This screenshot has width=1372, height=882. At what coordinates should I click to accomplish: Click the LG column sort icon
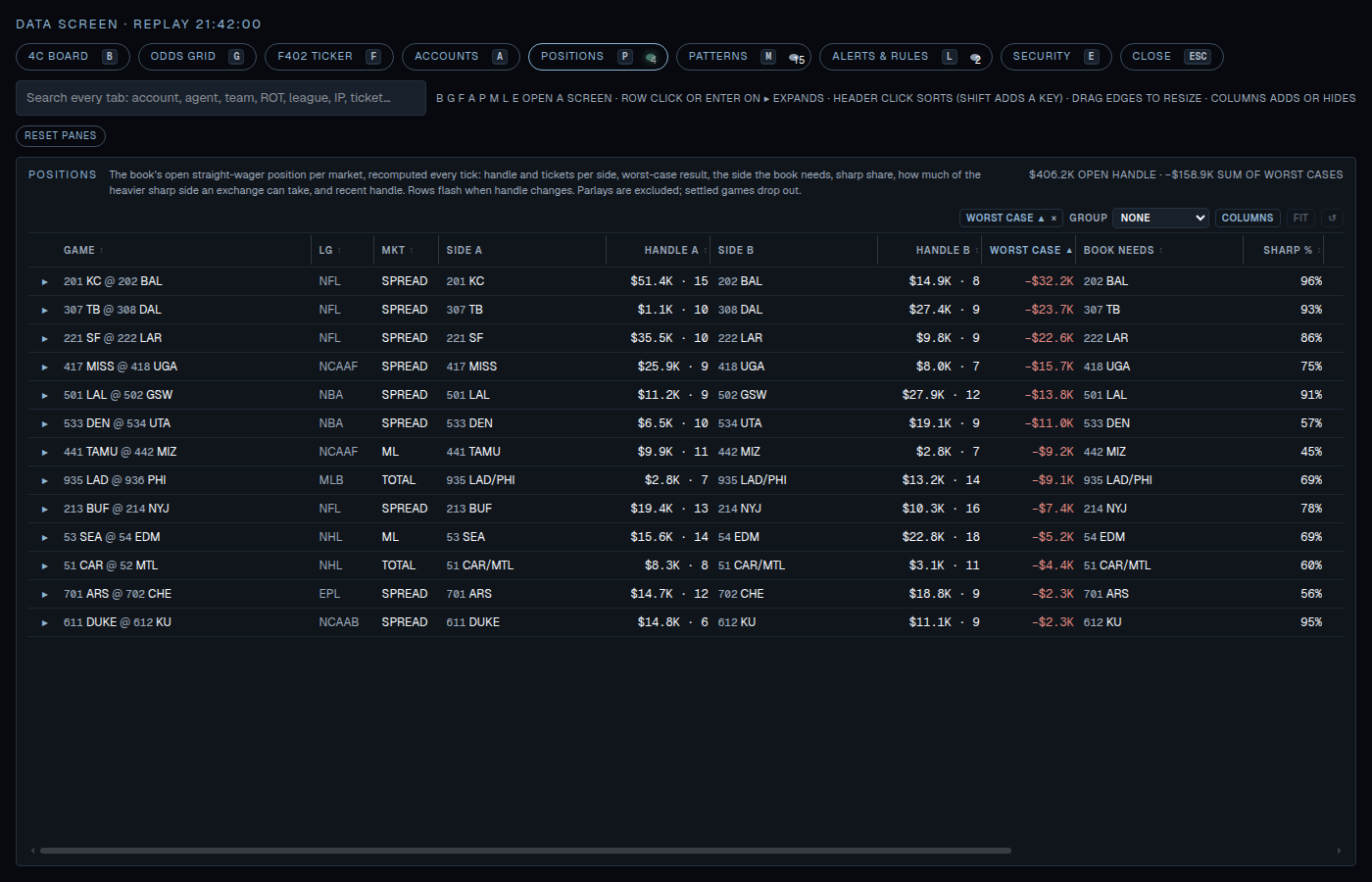point(339,251)
